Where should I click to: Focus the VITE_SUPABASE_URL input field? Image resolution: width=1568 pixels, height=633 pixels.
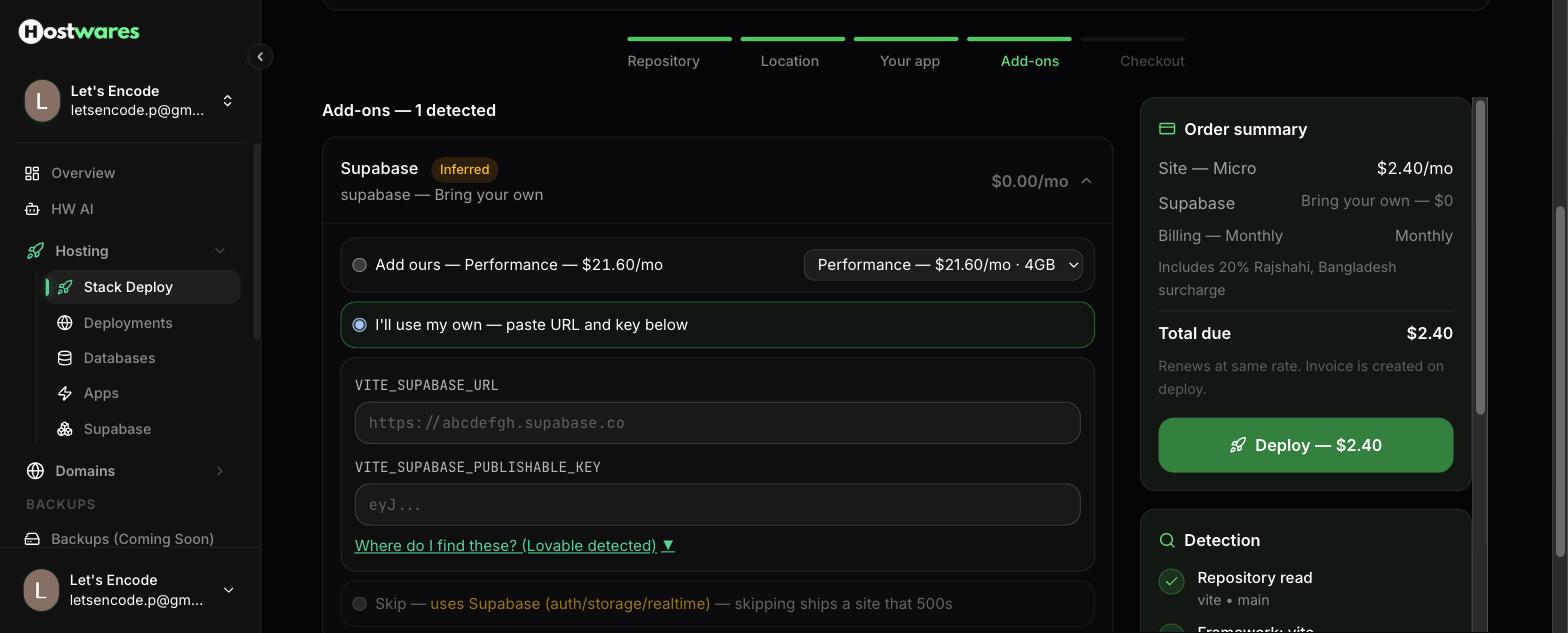pos(717,423)
